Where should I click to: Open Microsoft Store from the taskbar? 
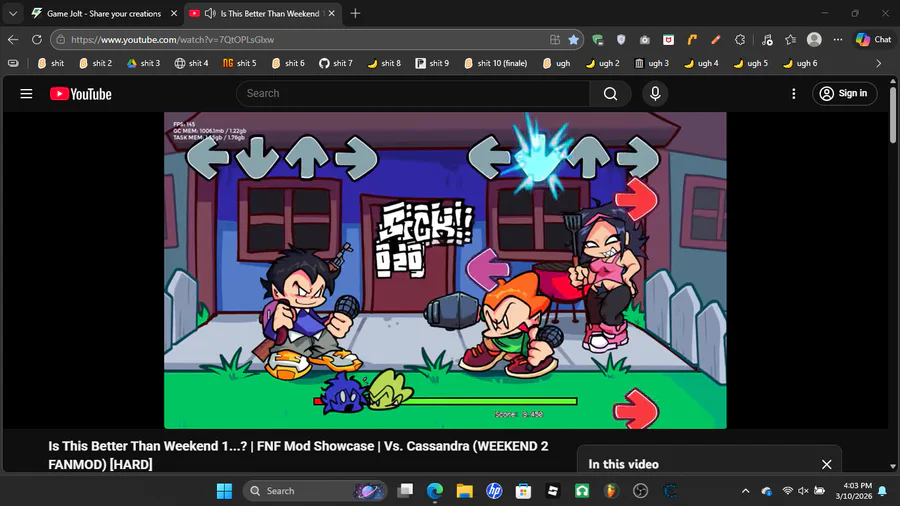click(523, 491)
